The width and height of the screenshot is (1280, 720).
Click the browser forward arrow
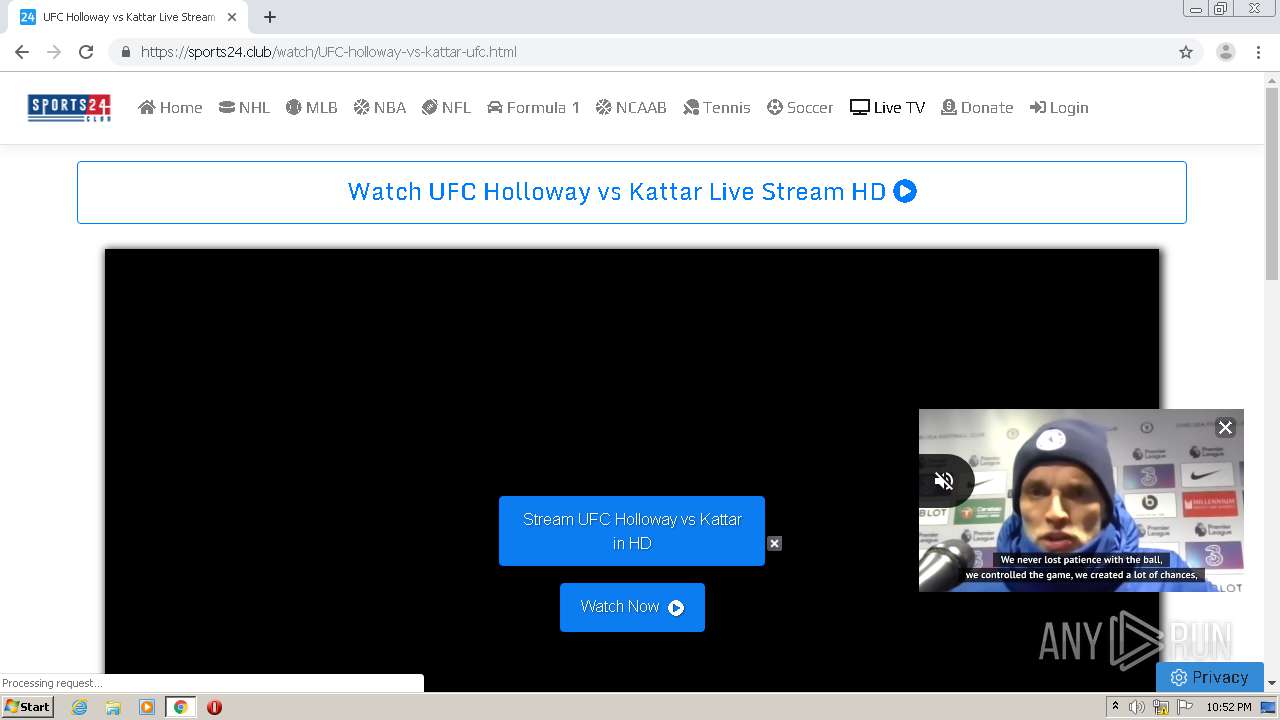[x=54, y=52]
